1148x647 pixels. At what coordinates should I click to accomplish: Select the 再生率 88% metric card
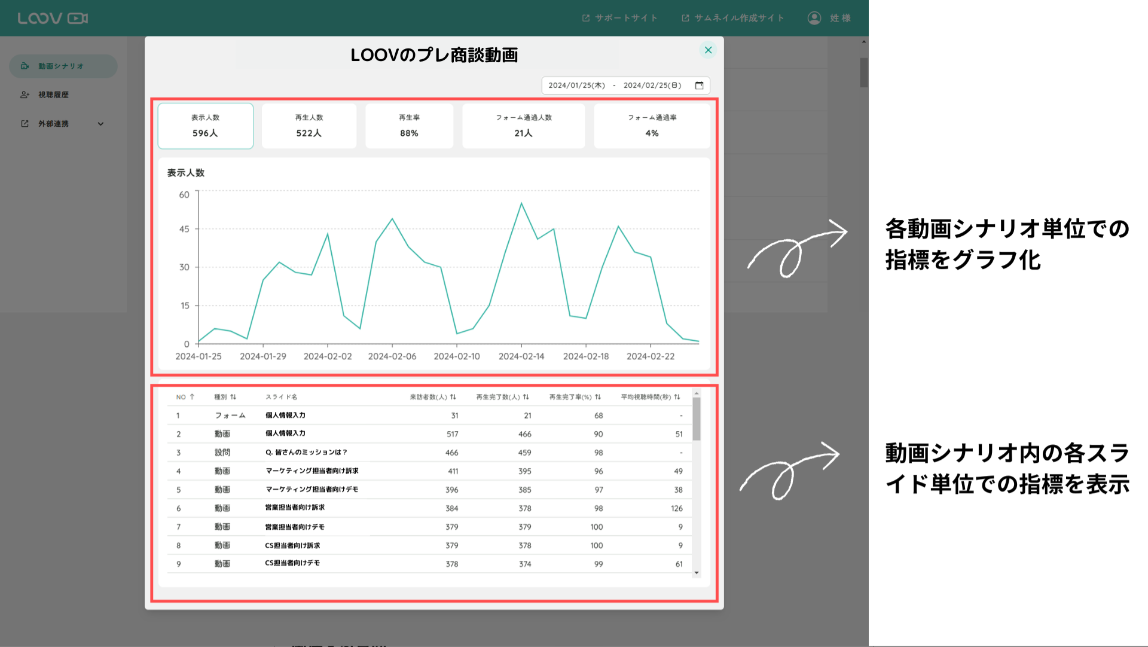409,126
